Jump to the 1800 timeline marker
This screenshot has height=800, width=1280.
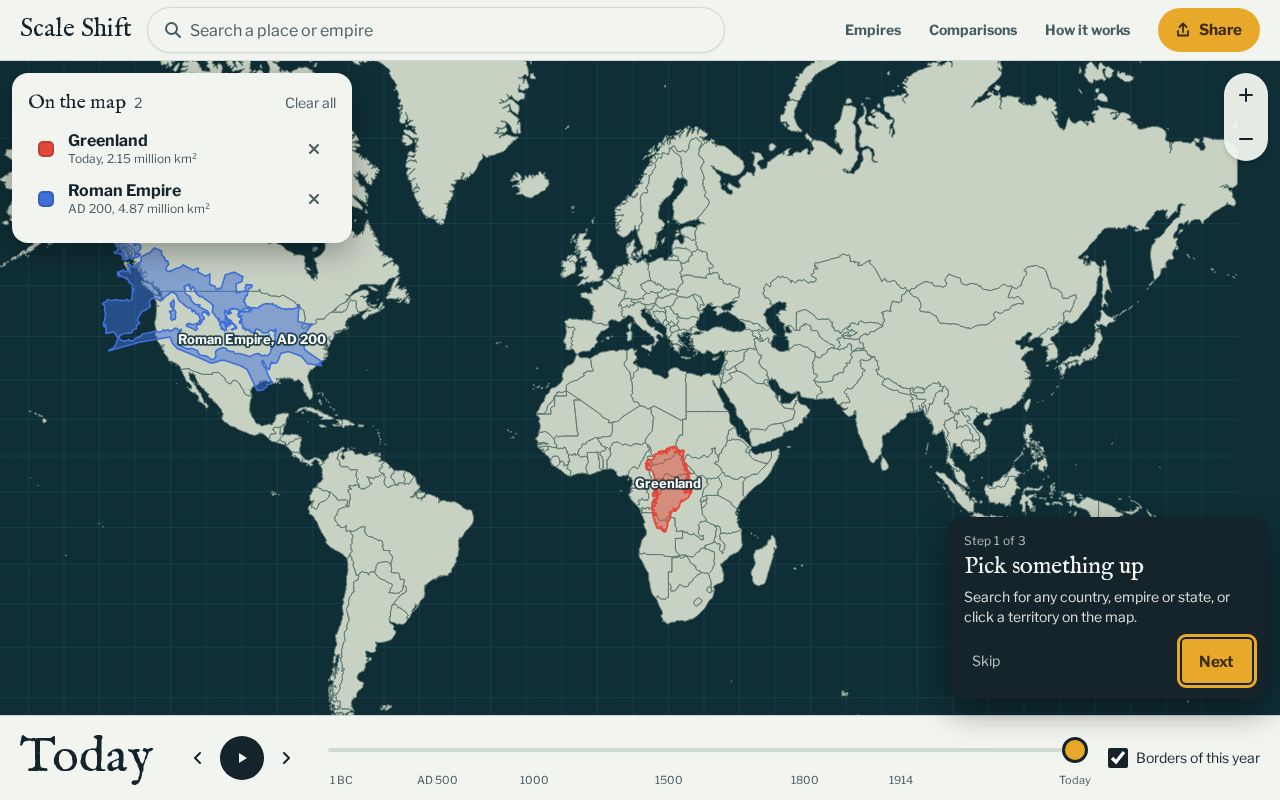pos(804,780)
